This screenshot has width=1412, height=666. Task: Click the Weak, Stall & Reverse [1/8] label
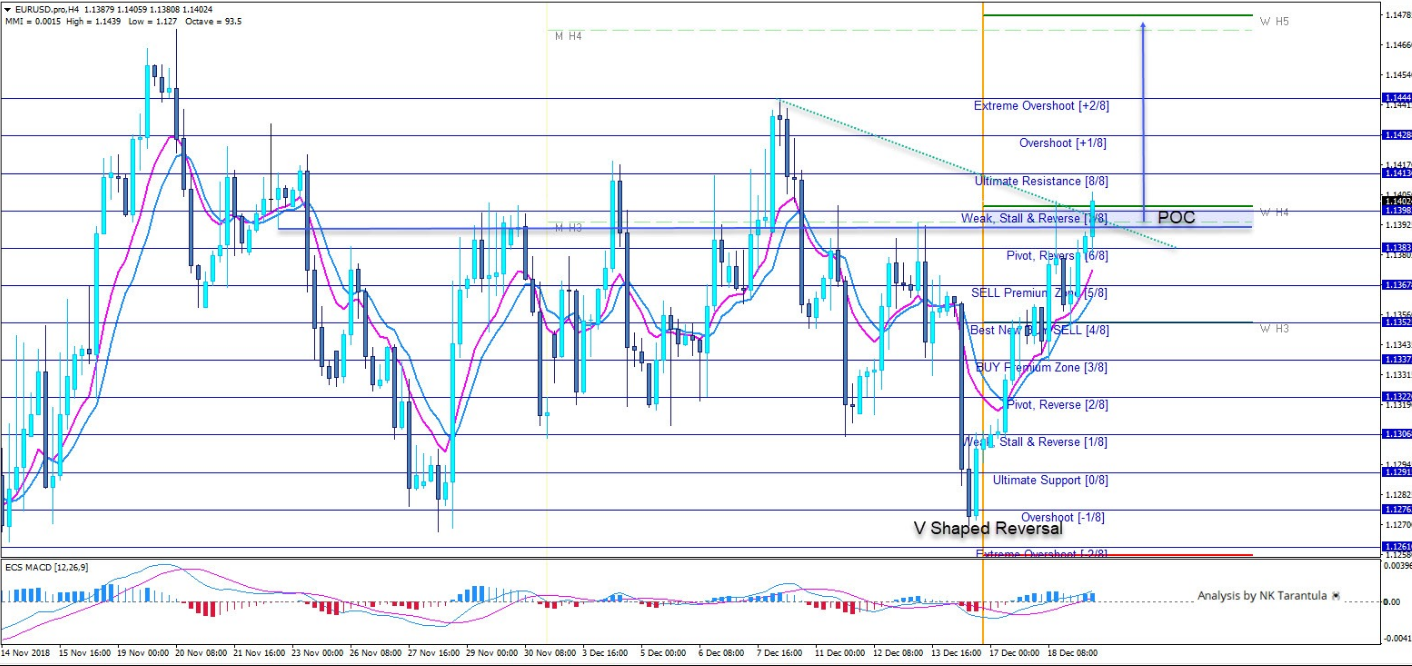coord(1035,442)
